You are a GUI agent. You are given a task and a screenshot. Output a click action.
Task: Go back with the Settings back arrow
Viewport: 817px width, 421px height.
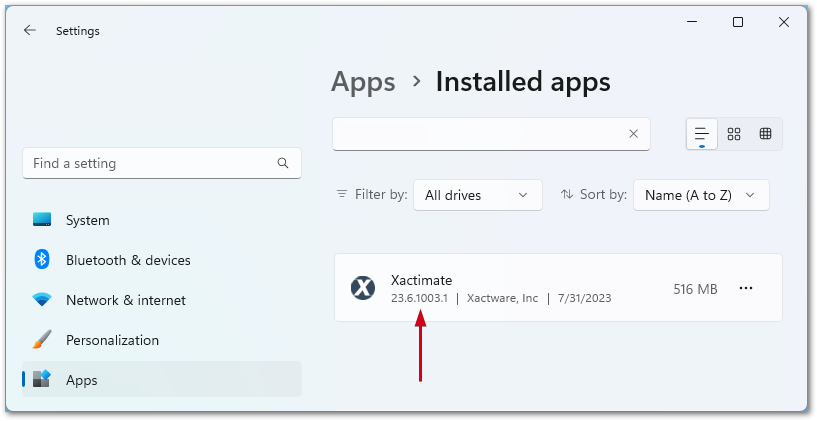pos(30,31)
